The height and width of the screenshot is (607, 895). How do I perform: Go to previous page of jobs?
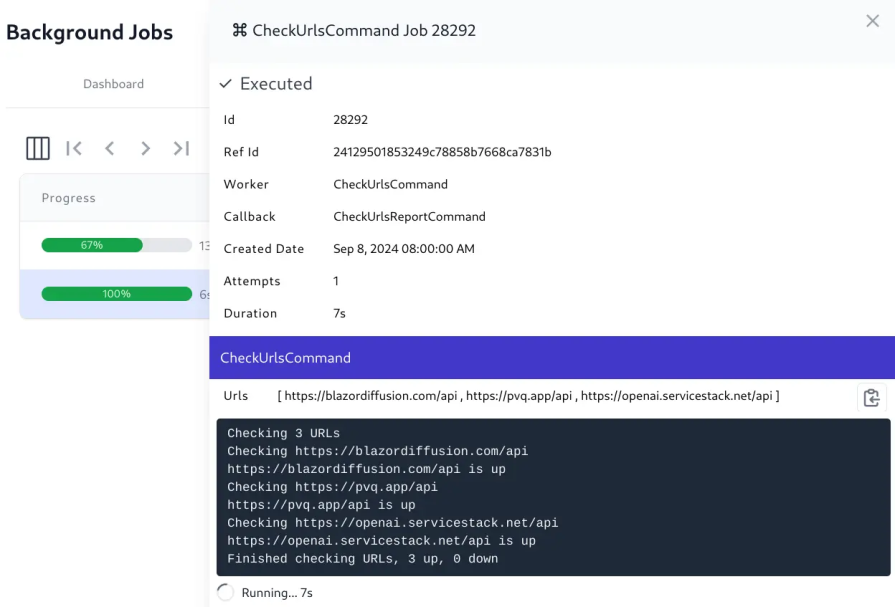[x=110, y=148]
